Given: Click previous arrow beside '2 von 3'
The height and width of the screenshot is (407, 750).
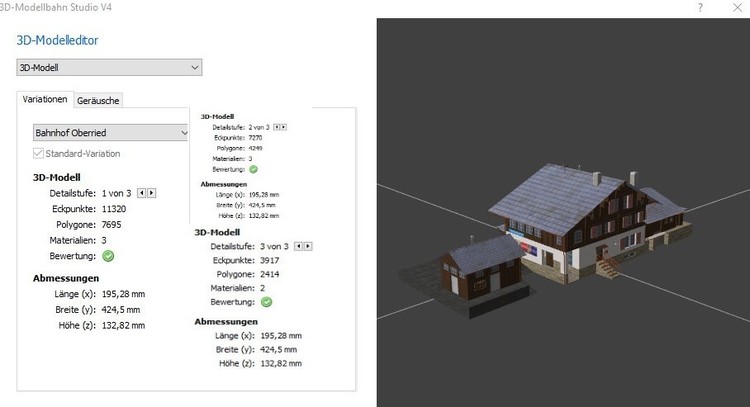Looking at the screenshot, I should click(x=276, y=127).
